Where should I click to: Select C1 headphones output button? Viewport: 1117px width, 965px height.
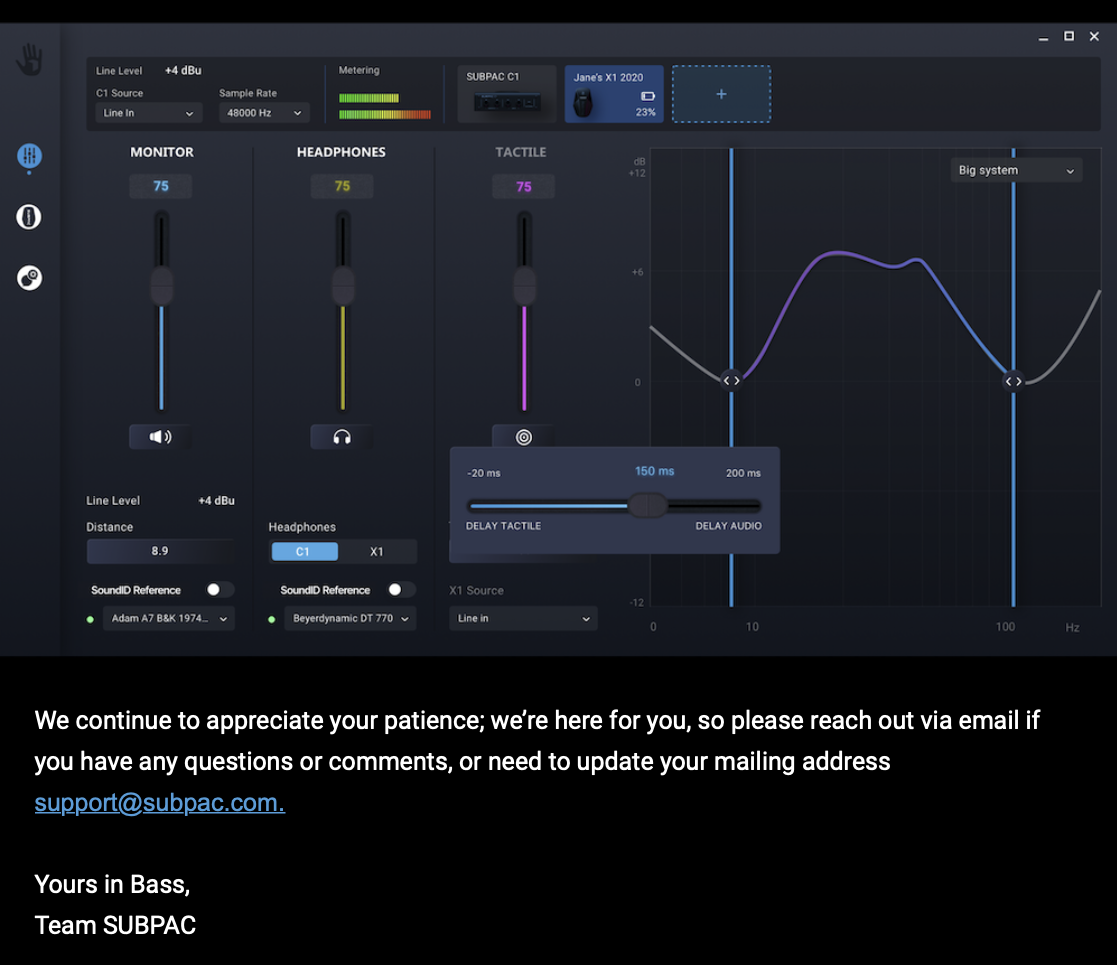pos(304,552)
